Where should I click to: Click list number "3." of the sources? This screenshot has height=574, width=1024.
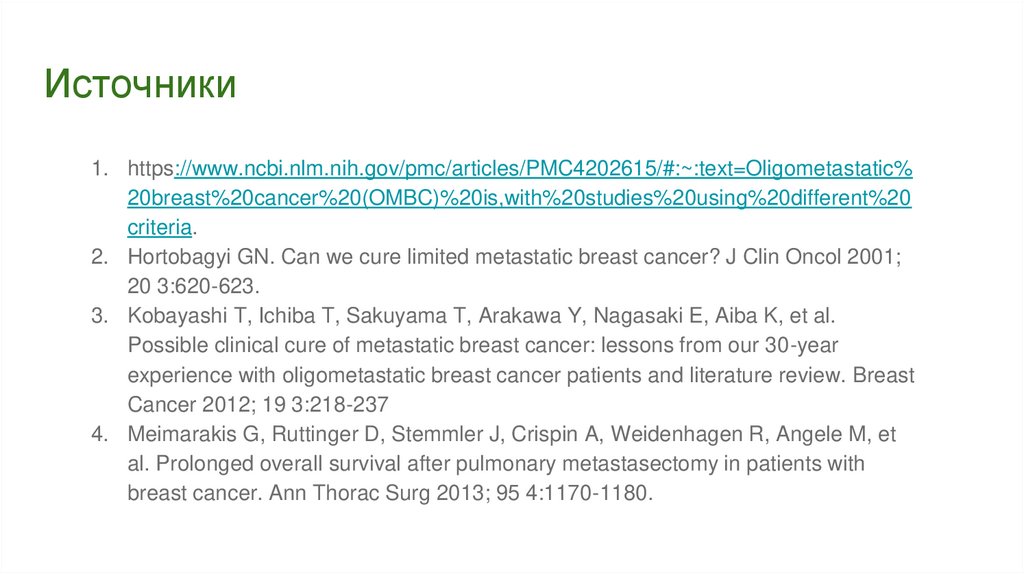[99, 317]
